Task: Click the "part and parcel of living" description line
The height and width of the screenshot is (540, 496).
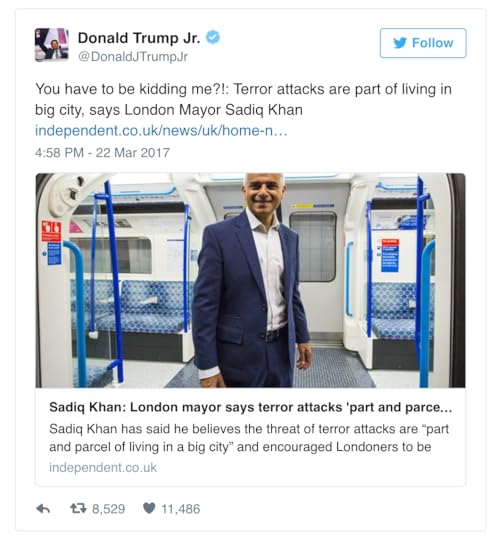Action: (240, 447)
